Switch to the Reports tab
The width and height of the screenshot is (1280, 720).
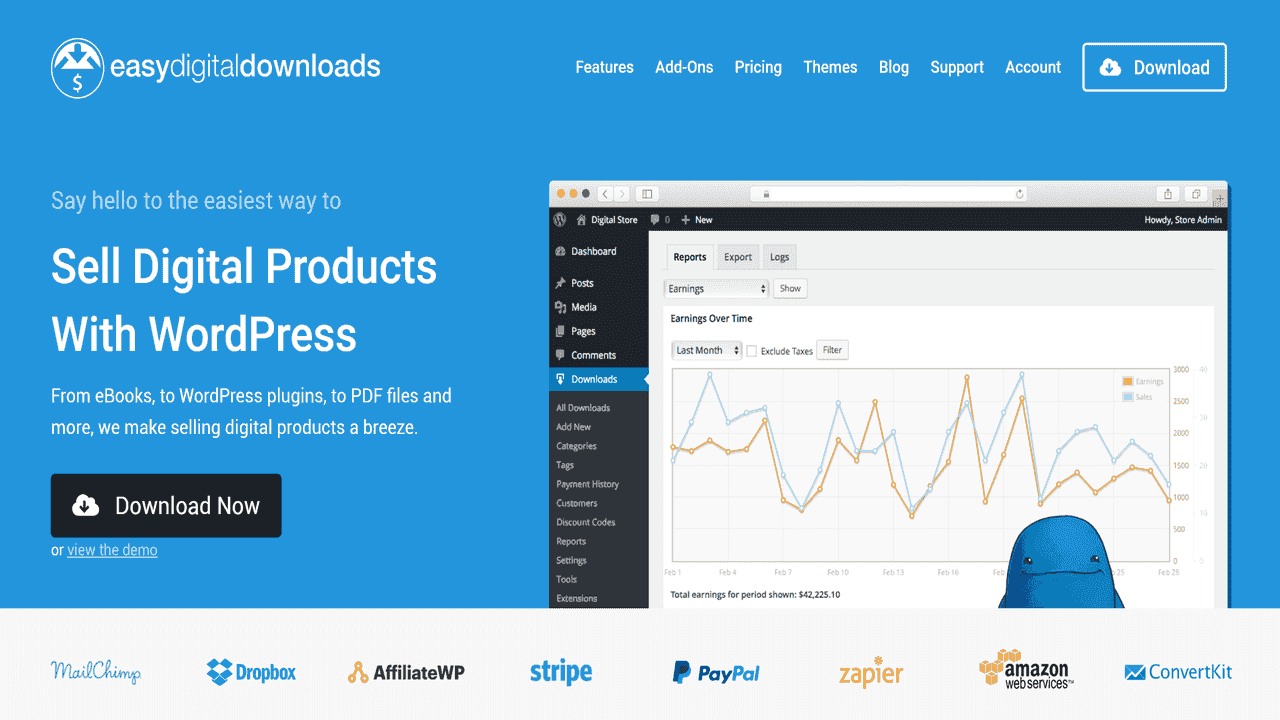(690, 257)
